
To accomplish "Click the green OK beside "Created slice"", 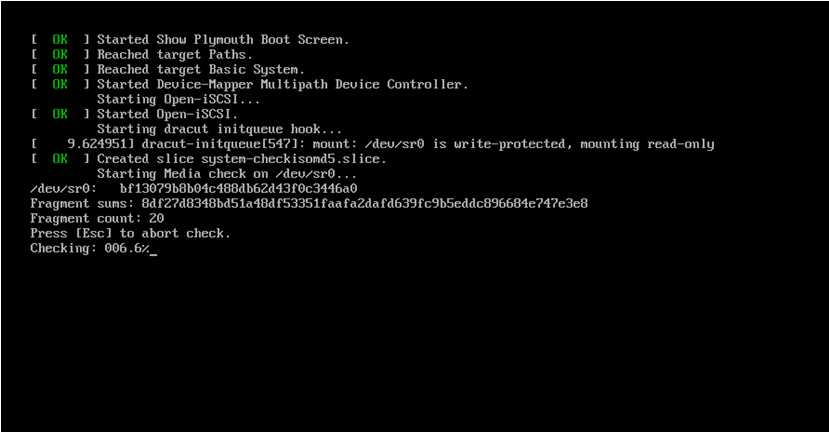I will [x=60, y=159].
